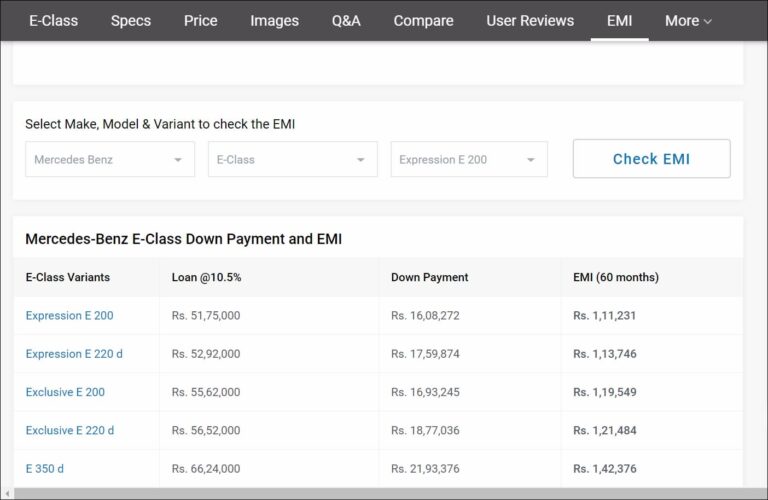Open the E-Class model dropdown
The height and width of the screenshot is (500, 768).
coord(292,160)
